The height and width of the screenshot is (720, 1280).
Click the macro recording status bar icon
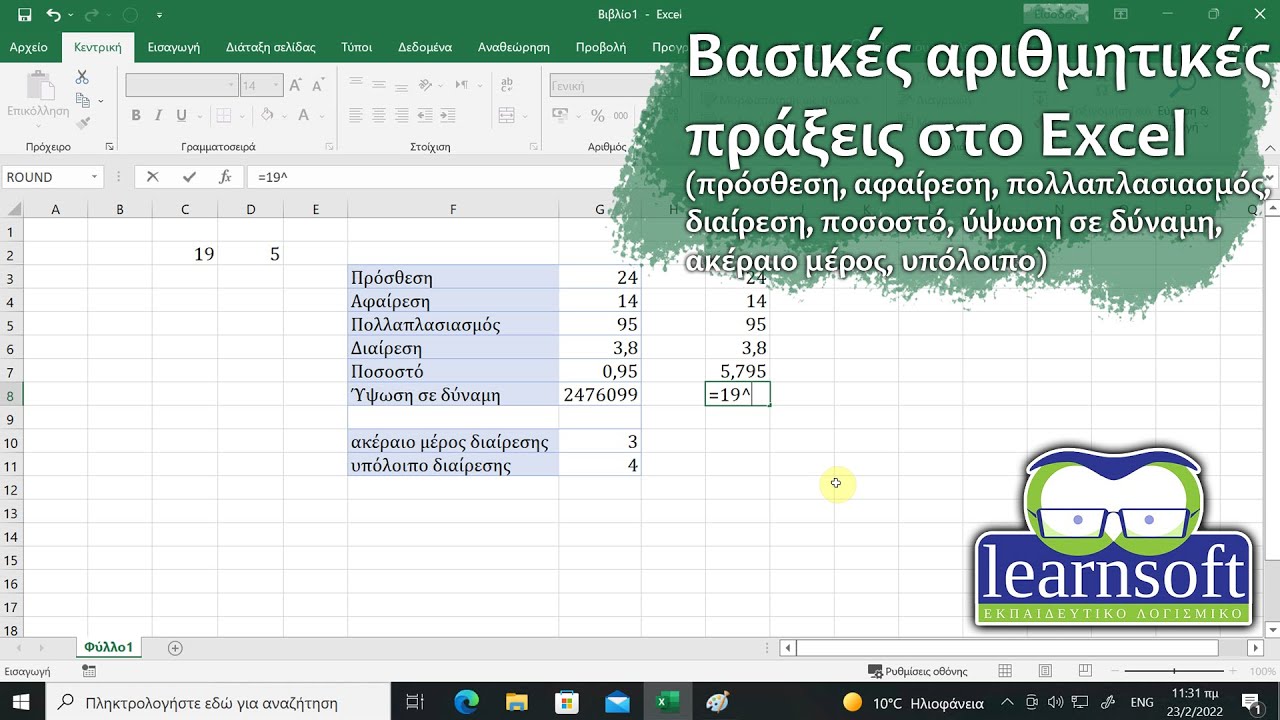point(89,672)
